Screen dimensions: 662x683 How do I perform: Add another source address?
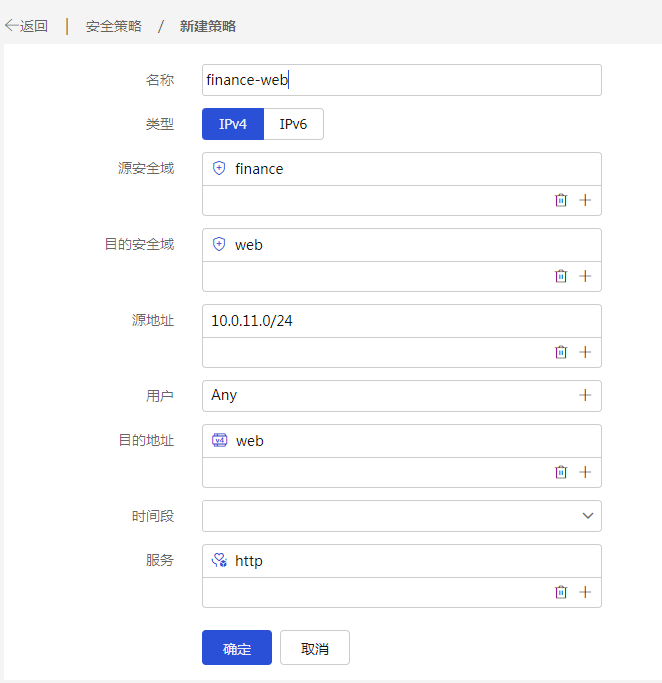pos(585,352)
